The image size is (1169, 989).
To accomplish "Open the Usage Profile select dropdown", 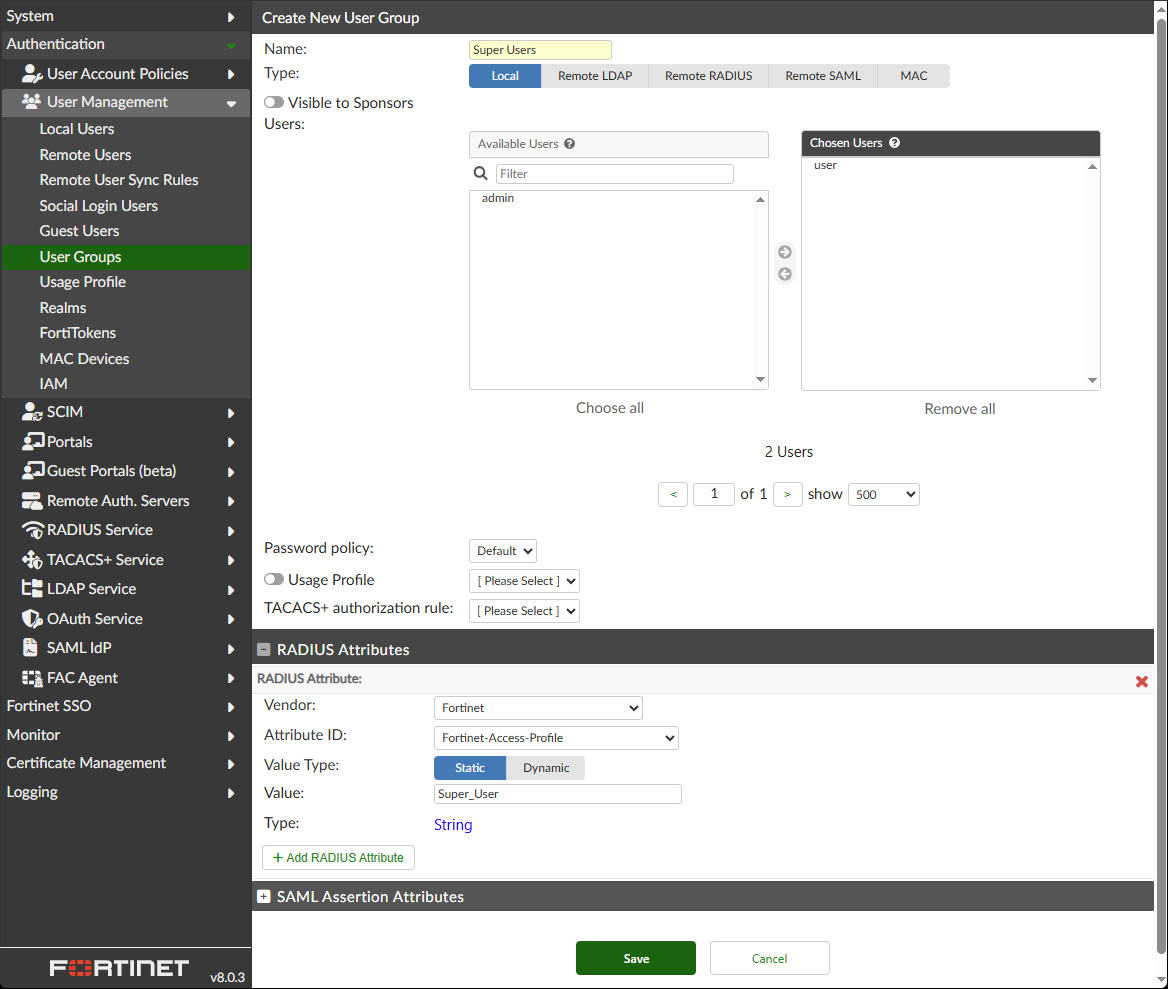I will (524, 581).
